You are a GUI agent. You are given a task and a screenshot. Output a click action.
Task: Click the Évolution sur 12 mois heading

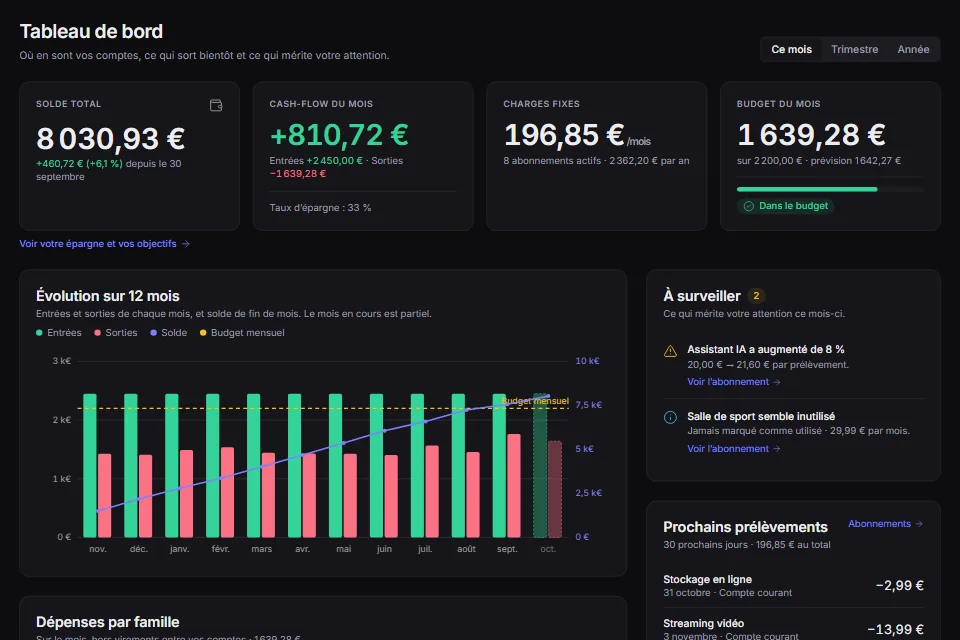(x=108, y=296)
